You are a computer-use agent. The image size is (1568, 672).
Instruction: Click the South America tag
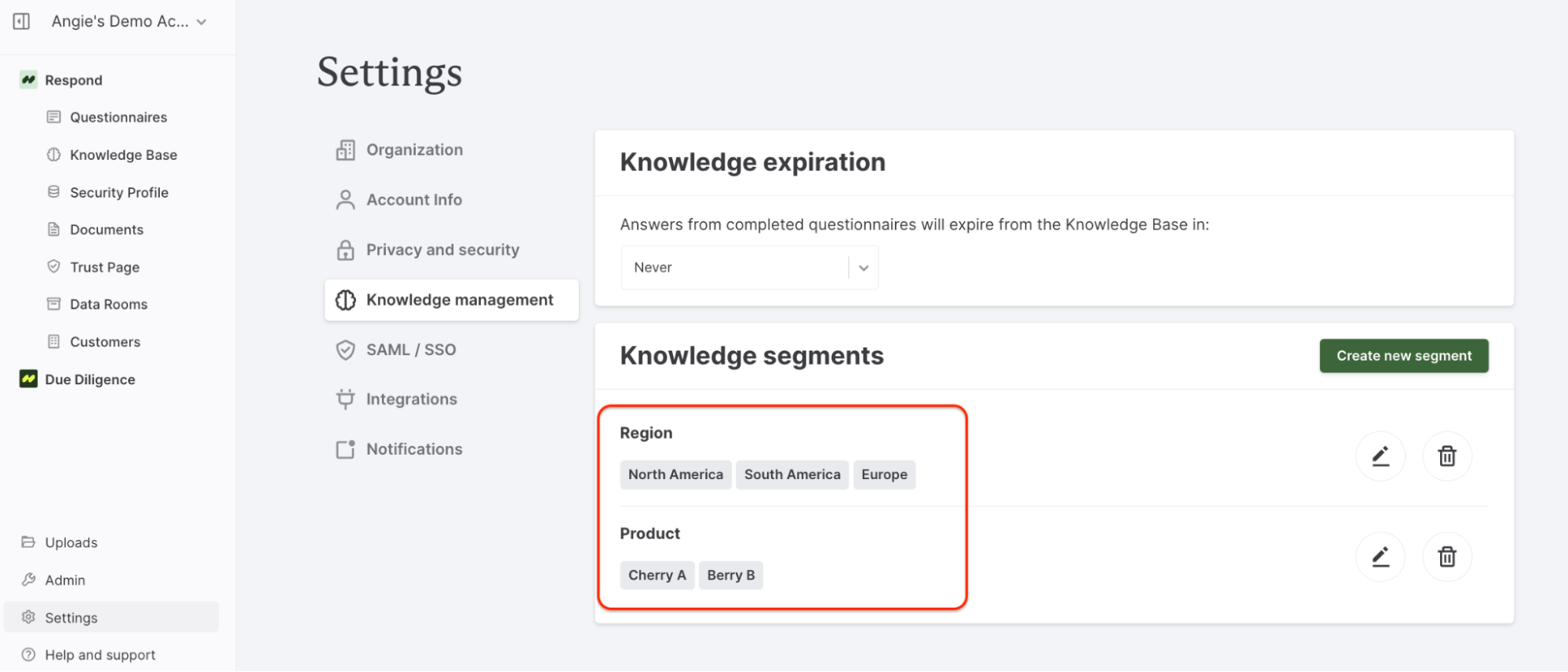[x=792, y=474]
